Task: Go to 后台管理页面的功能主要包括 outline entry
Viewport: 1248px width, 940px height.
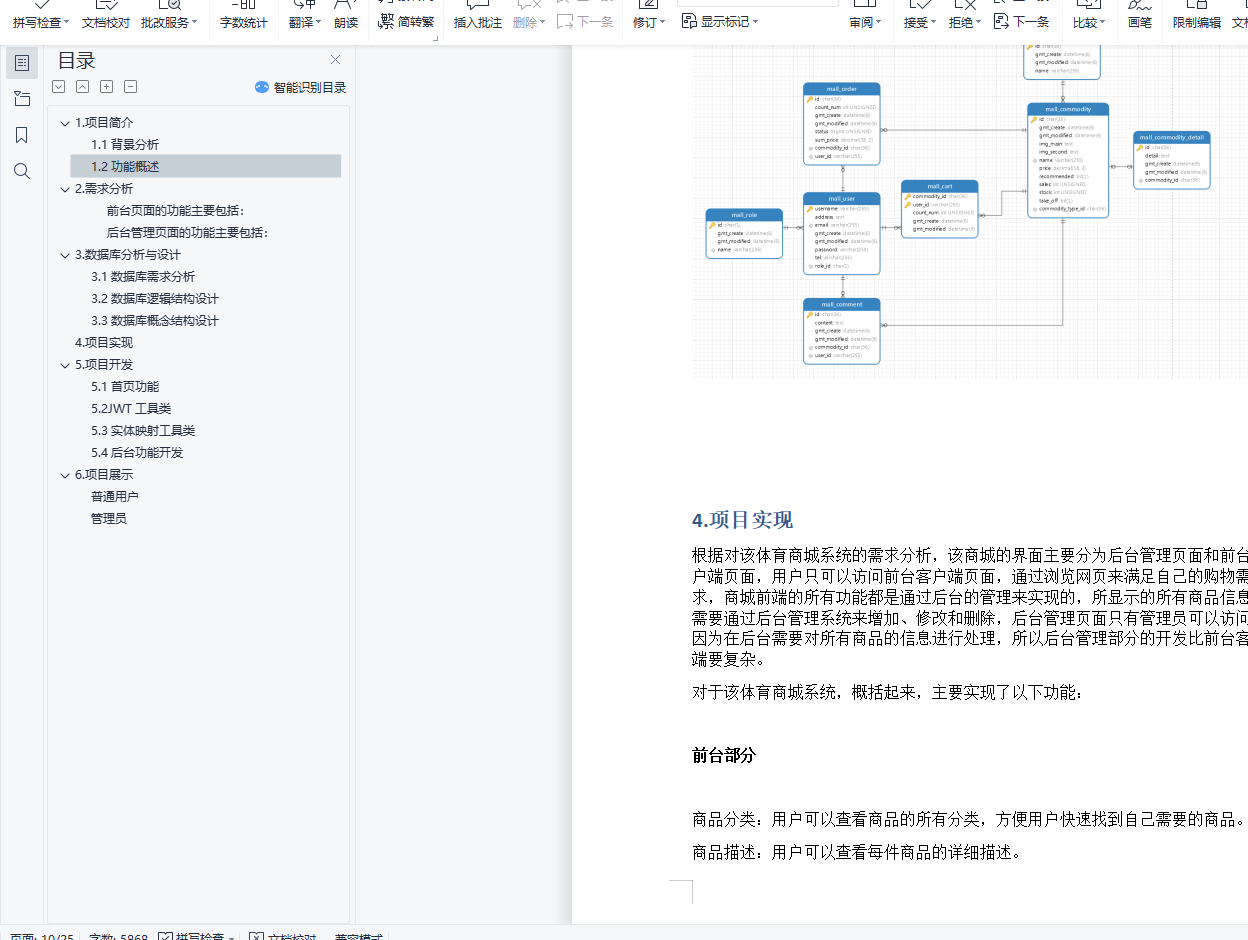Action: pos(188,233)
